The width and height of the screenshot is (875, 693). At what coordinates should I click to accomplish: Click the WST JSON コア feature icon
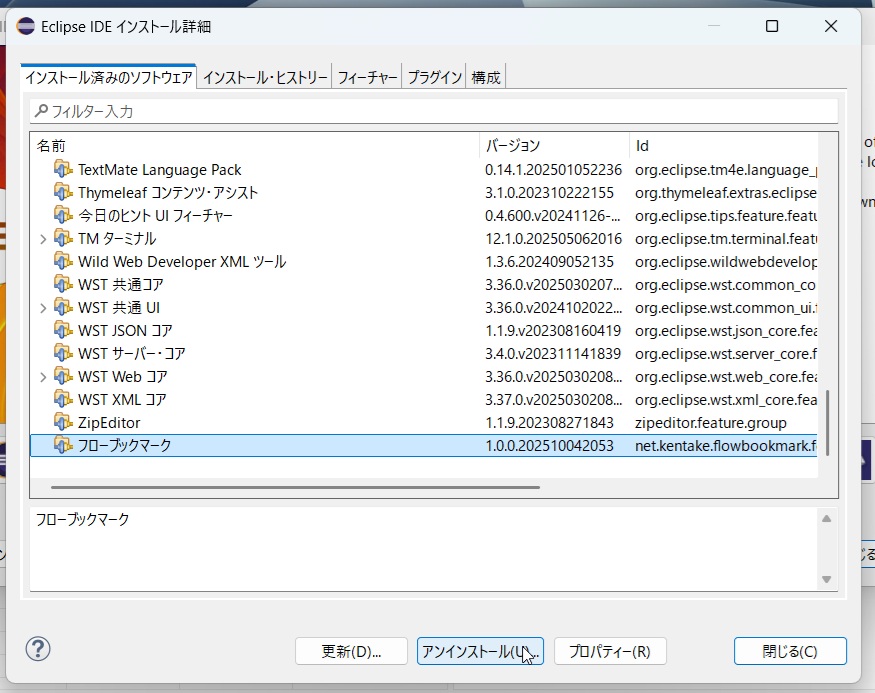[x=63, y=331]
